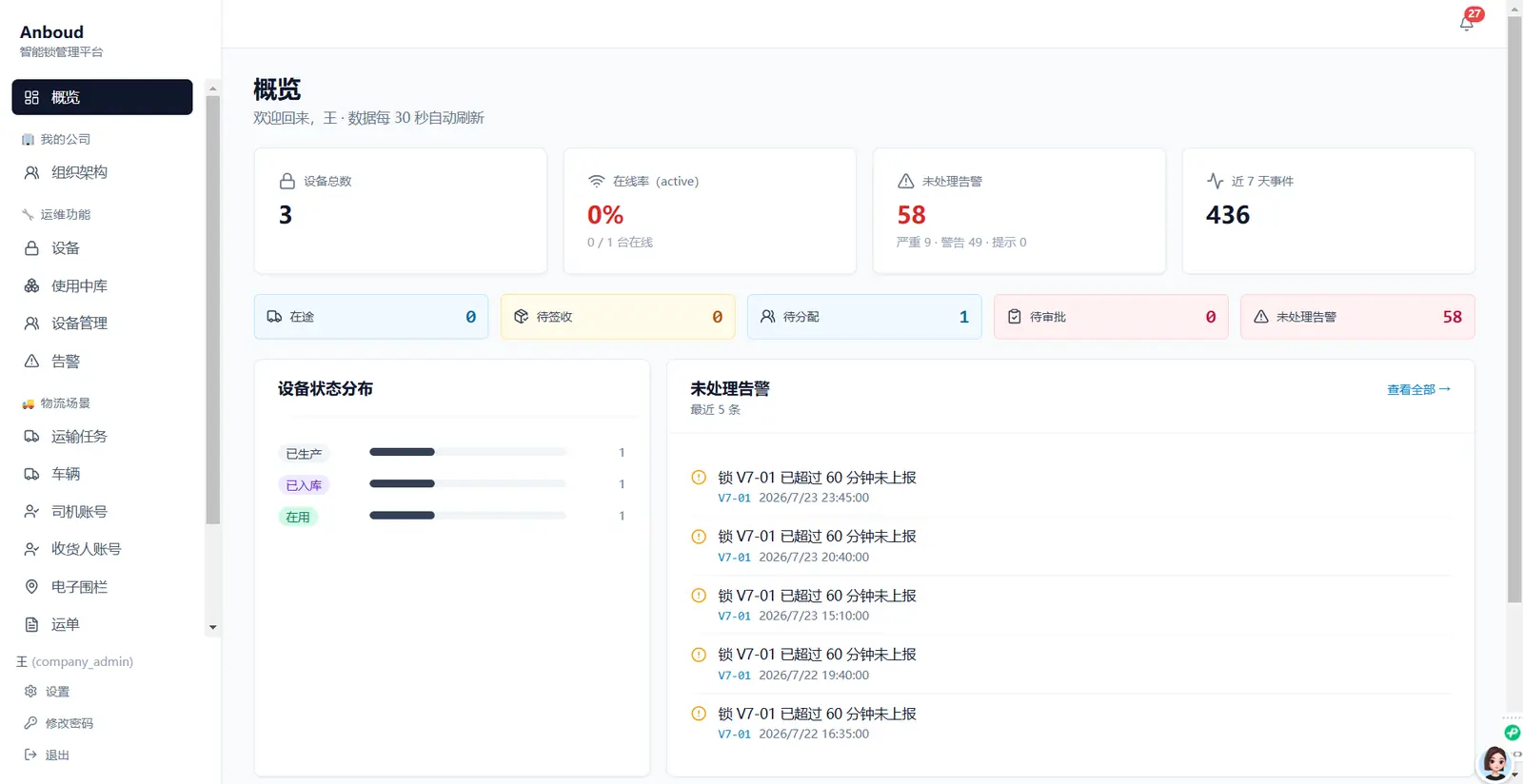Open alert dated 2026/7/23 15:10:00
Image resolution: width=1523 pixels, height=784 pixels.
[x=1071, y=605]
